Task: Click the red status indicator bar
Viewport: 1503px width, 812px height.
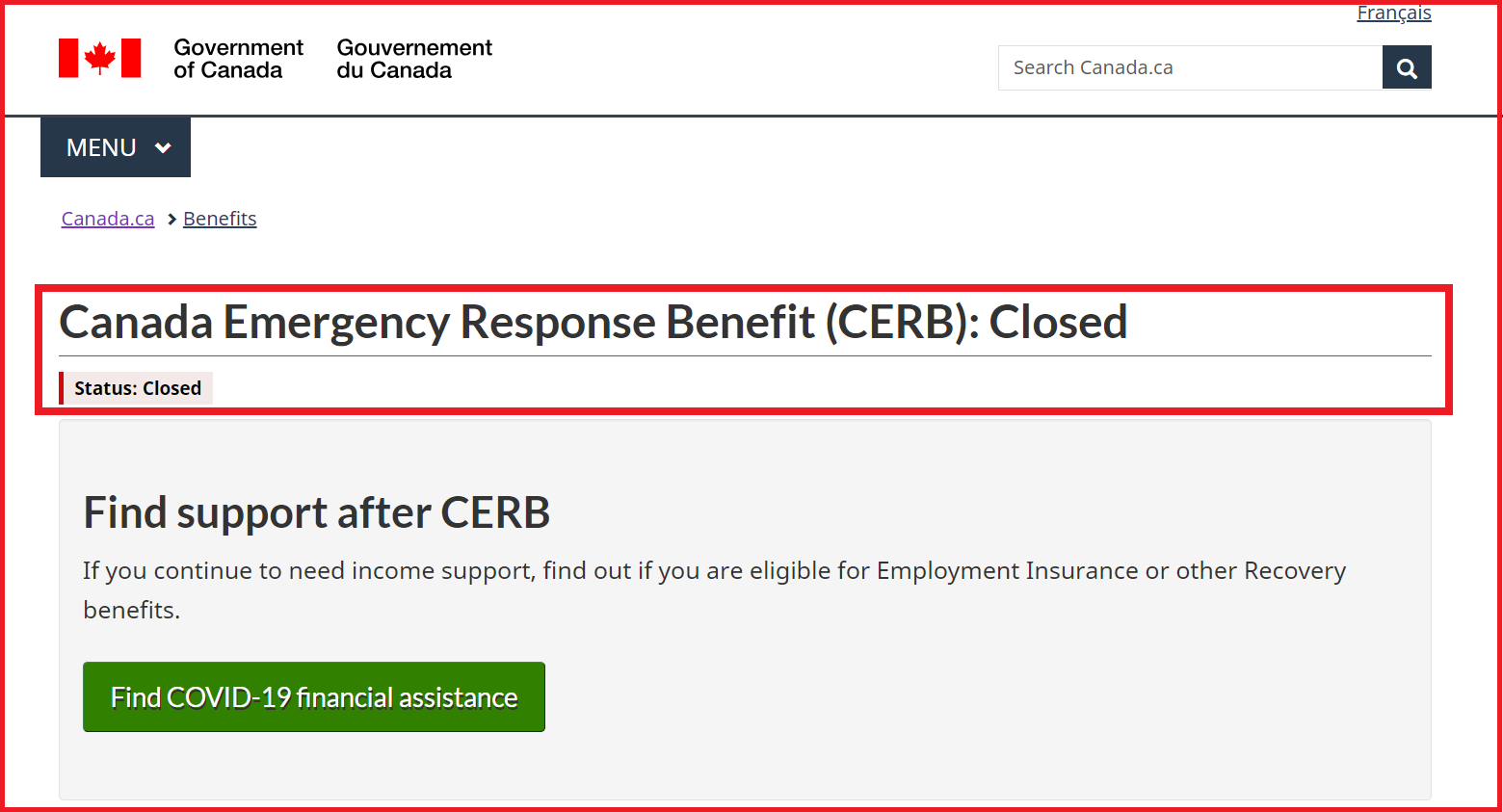Action: click(x=63, y=387)
